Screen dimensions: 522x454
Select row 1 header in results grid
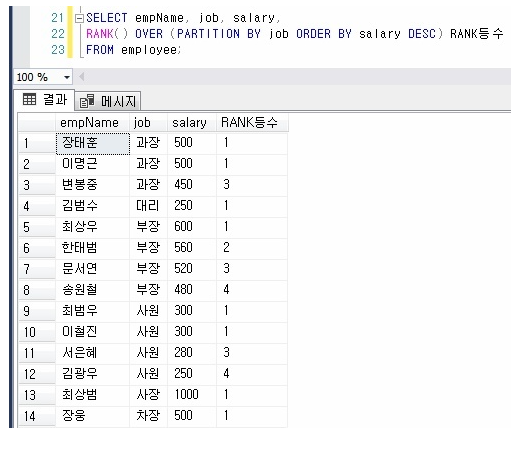(37, 143)
